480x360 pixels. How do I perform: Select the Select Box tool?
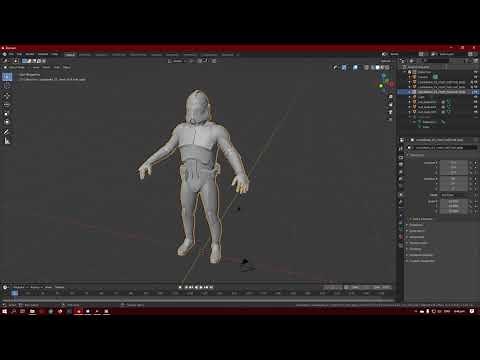click(x=7, y=77)
